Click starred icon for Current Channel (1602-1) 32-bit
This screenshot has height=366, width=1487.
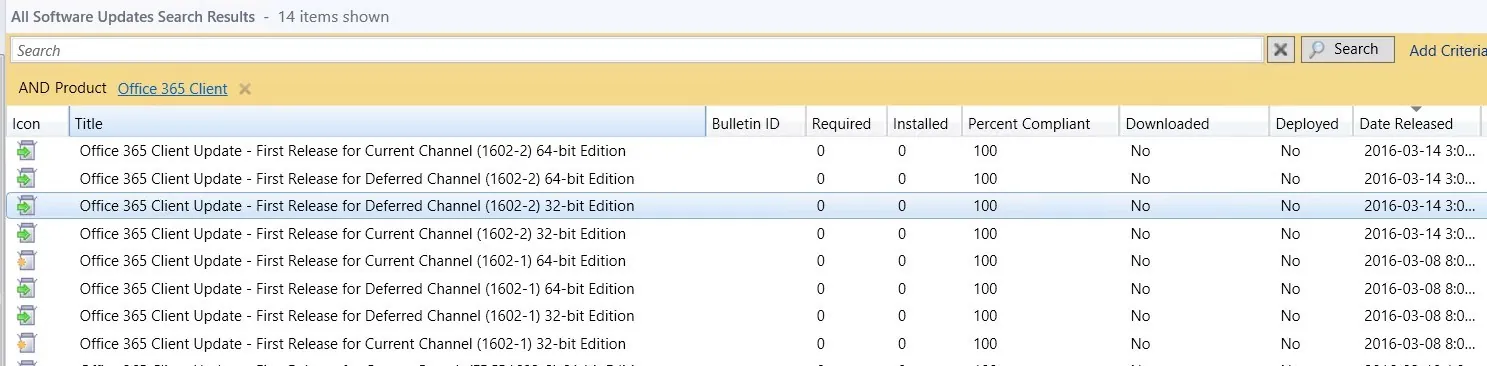[x=26, y=343]
